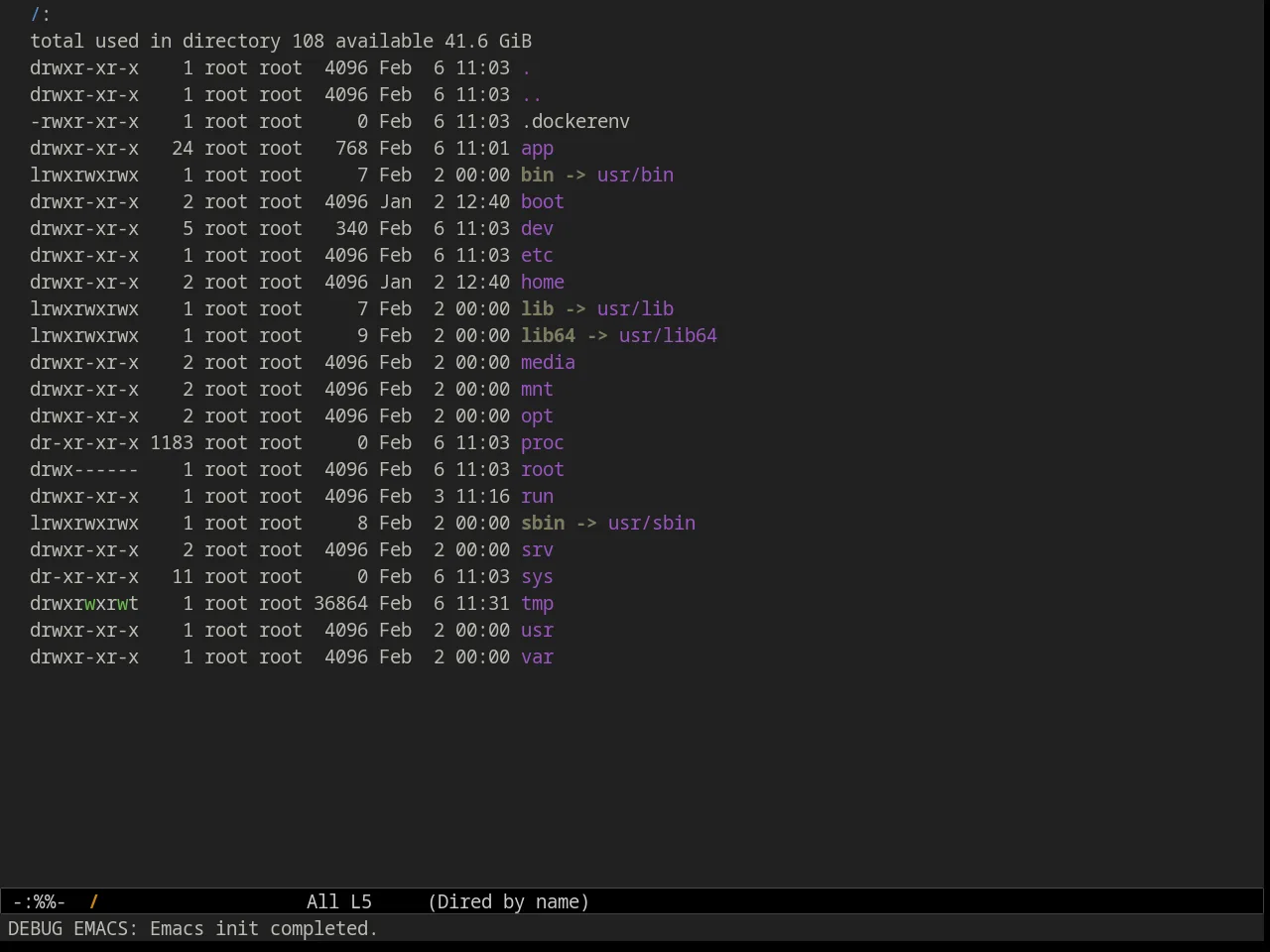The image size is (1270, 952).
Task: Open the root directory entry
Action: (x=542, y=470)
